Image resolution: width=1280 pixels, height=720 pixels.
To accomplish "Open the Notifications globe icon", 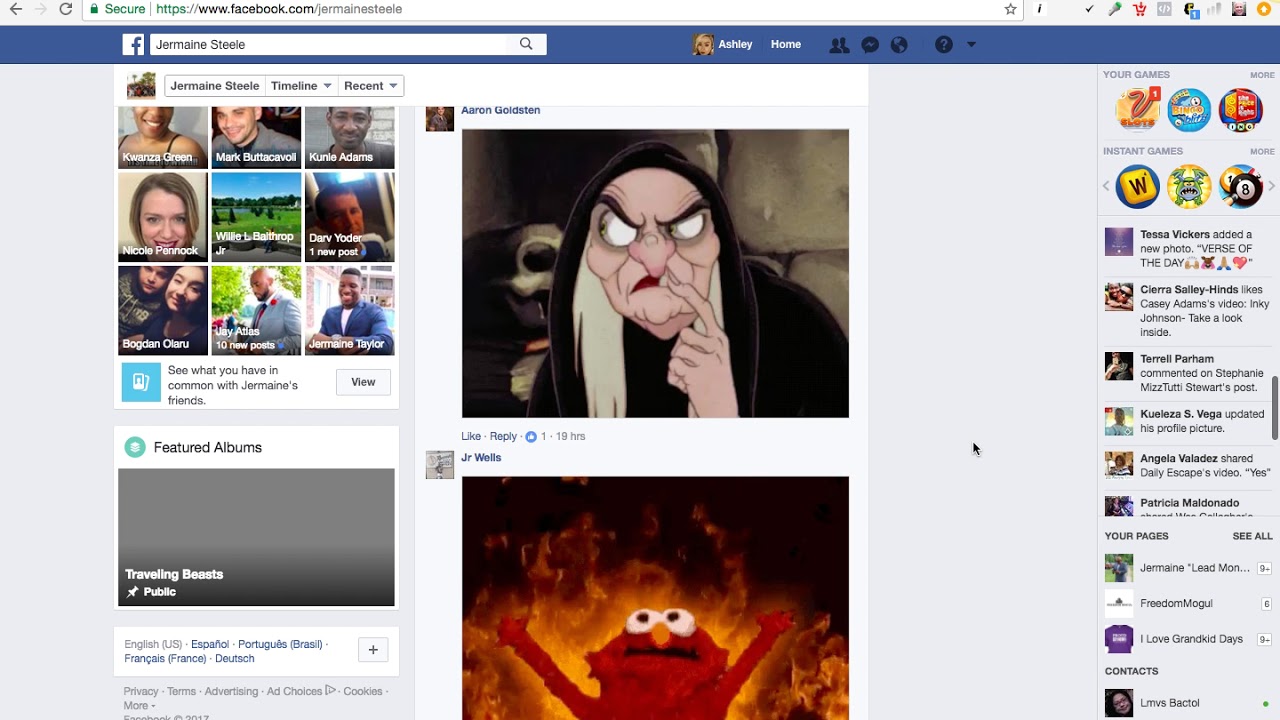I will tap(899, 45).
